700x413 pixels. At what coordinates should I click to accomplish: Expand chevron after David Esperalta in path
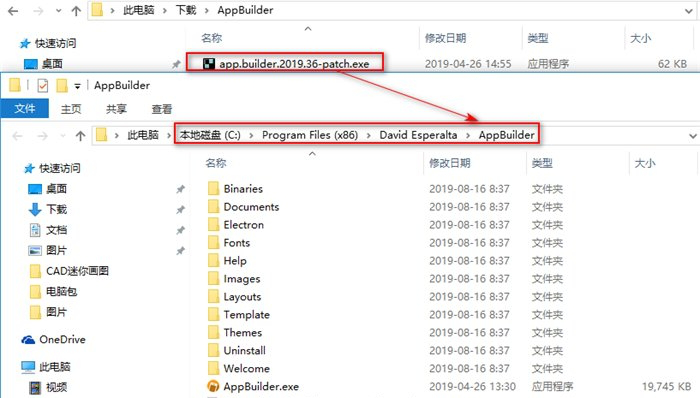[x=468, y=135]
